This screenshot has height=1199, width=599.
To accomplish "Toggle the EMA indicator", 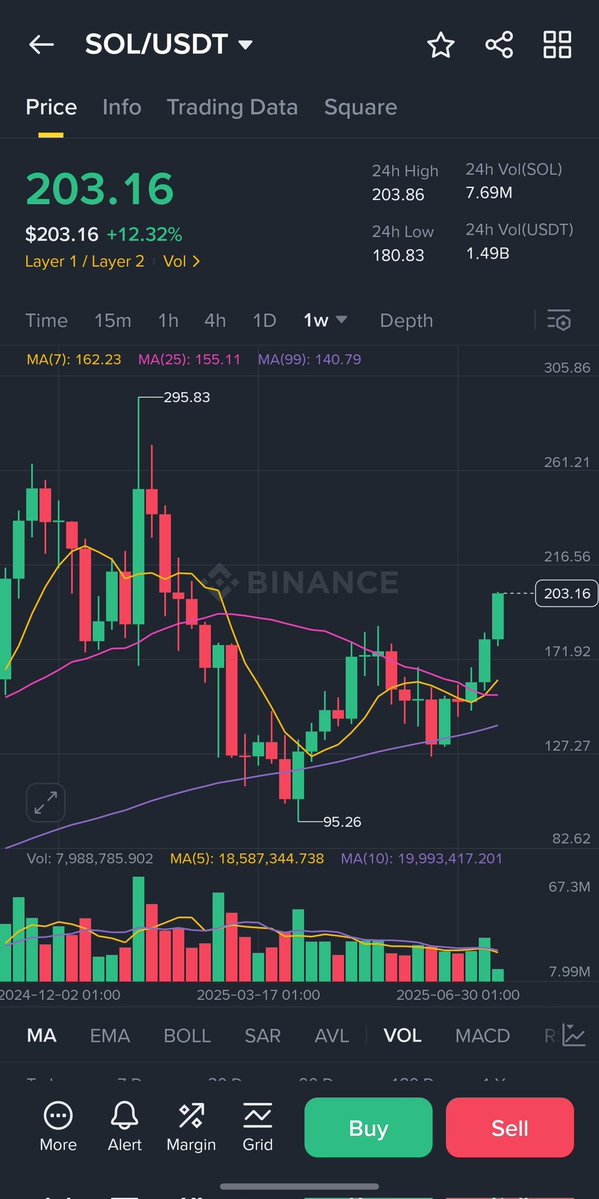I will [x=110, y=1035].
